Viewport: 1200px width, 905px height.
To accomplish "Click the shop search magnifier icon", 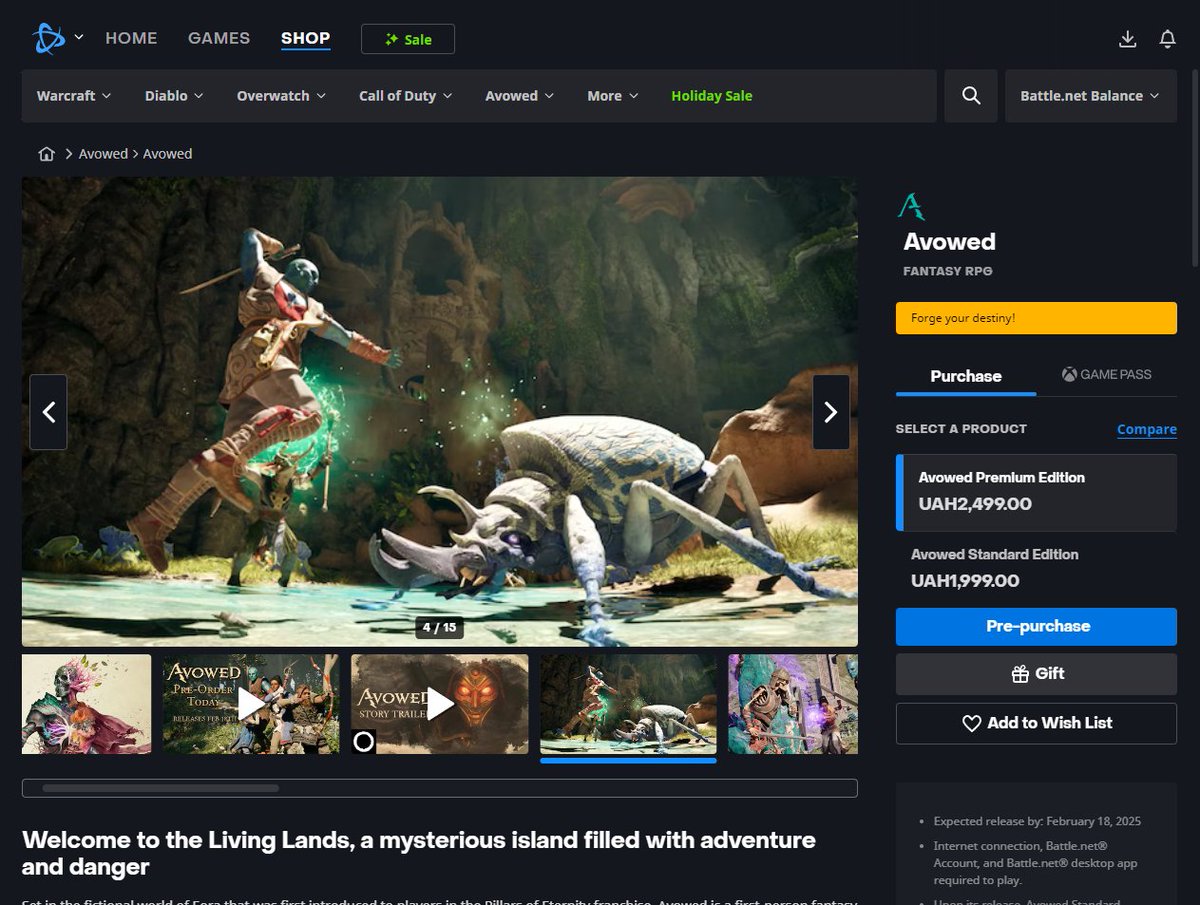I will tap(971, 96).
